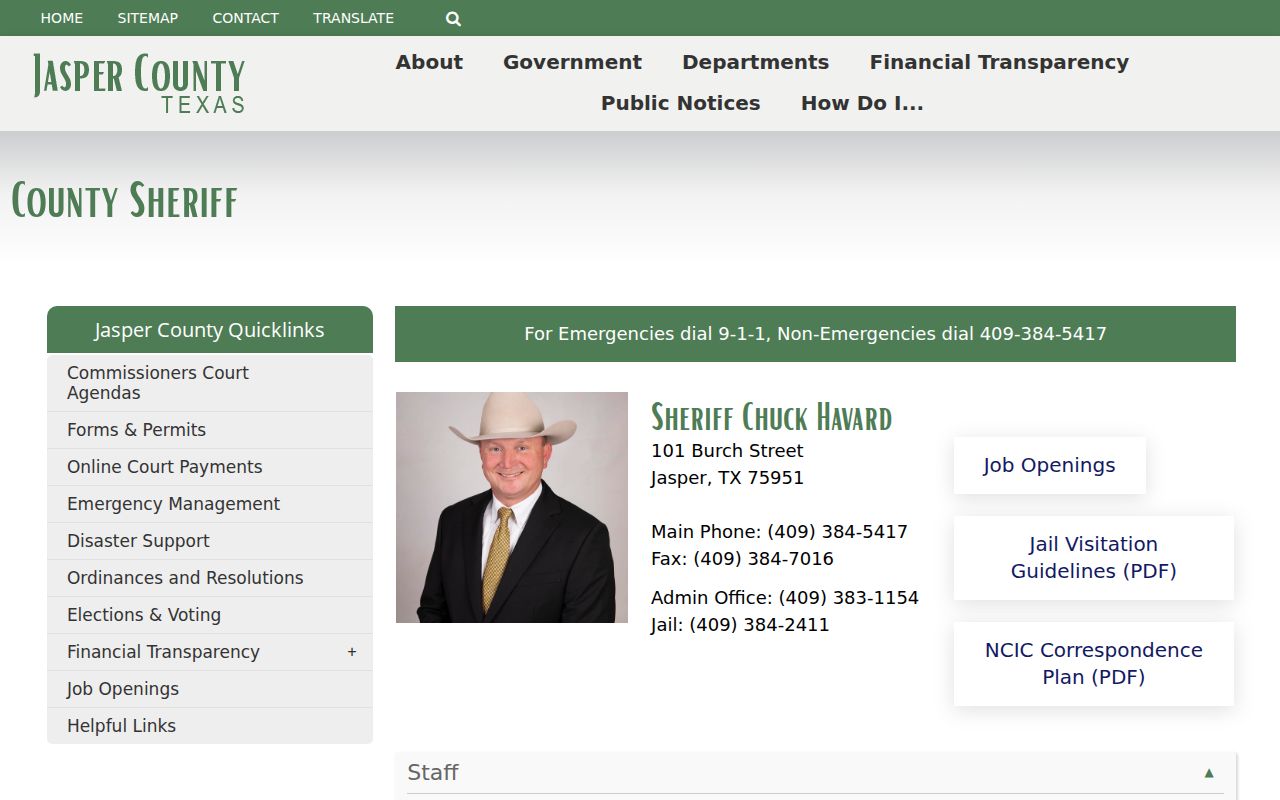Open Ordinances and Resolutions quicklink

(210, 578)
